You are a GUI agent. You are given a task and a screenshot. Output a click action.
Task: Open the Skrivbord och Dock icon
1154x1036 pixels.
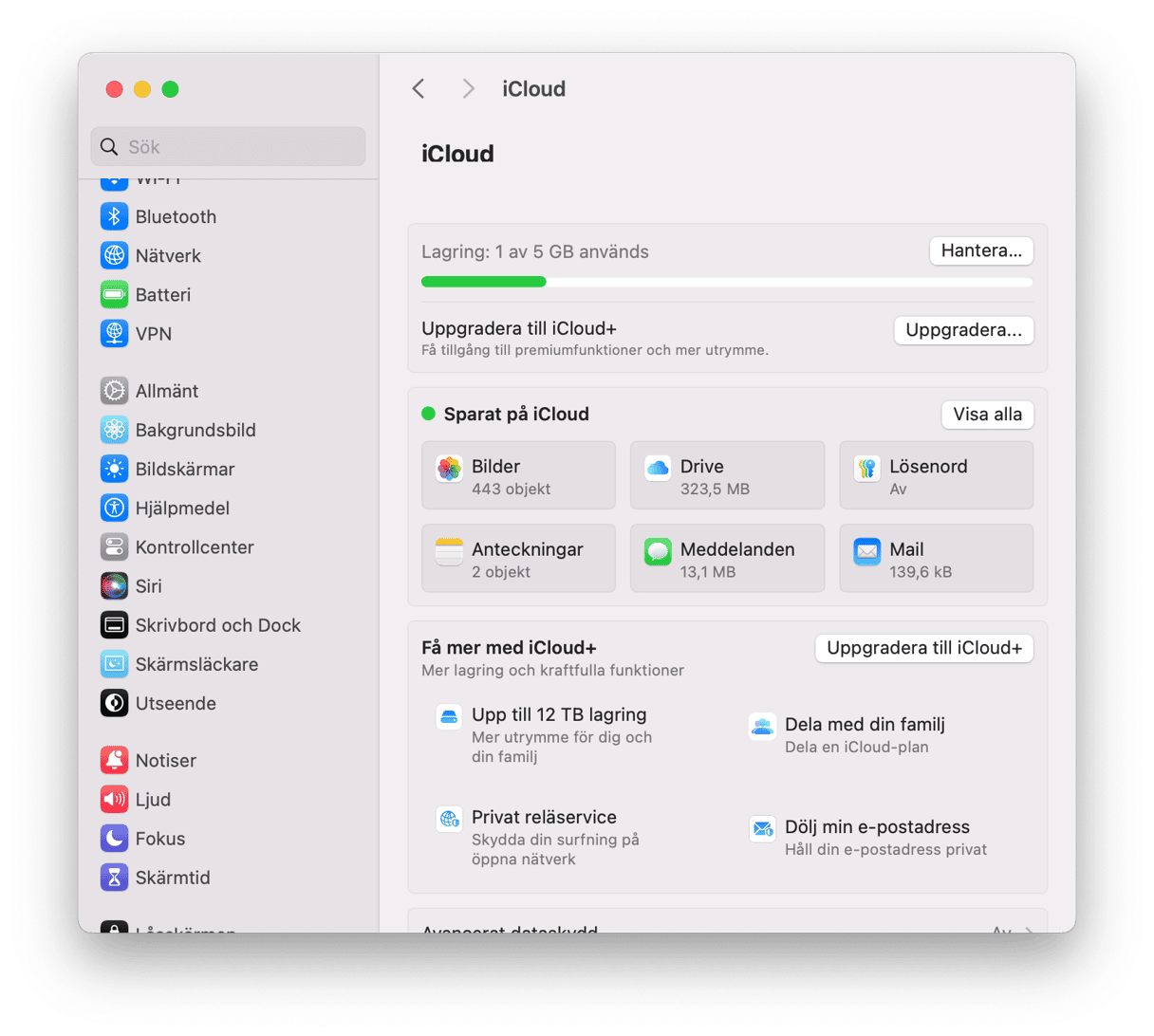(x=114, y=625)
